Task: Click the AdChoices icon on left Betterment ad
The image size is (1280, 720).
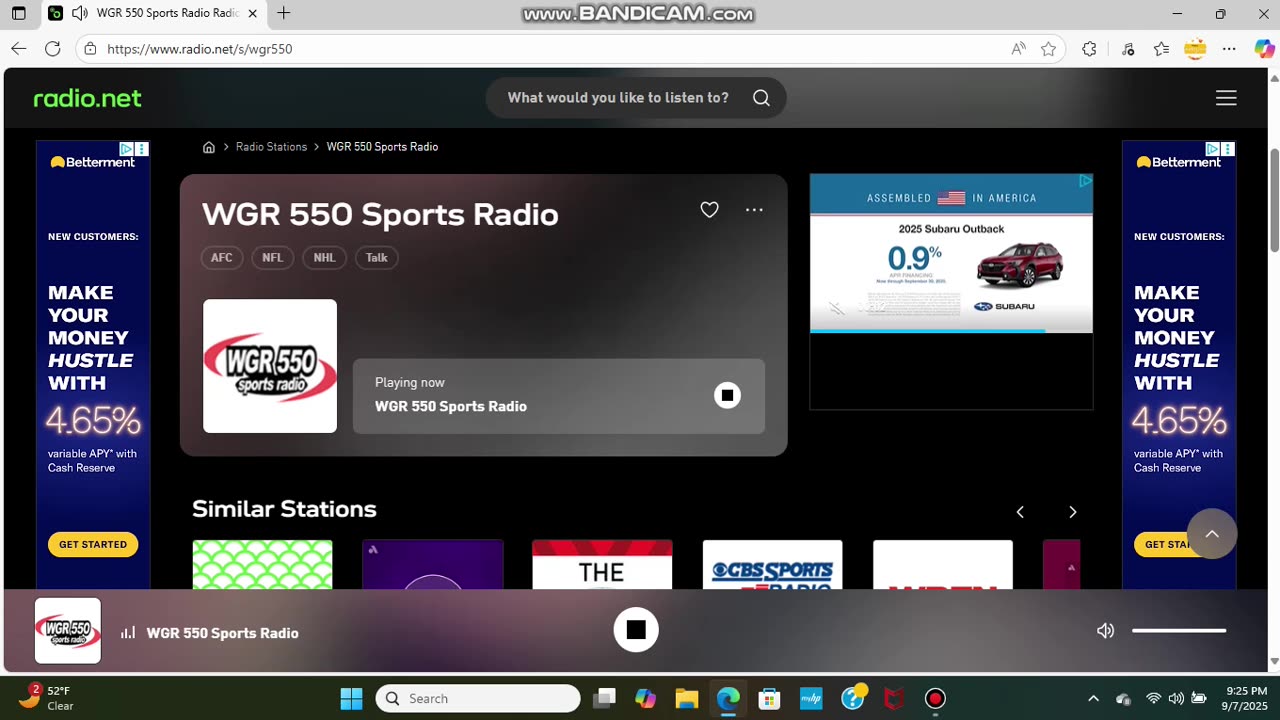Action: (x=127, y=149)
